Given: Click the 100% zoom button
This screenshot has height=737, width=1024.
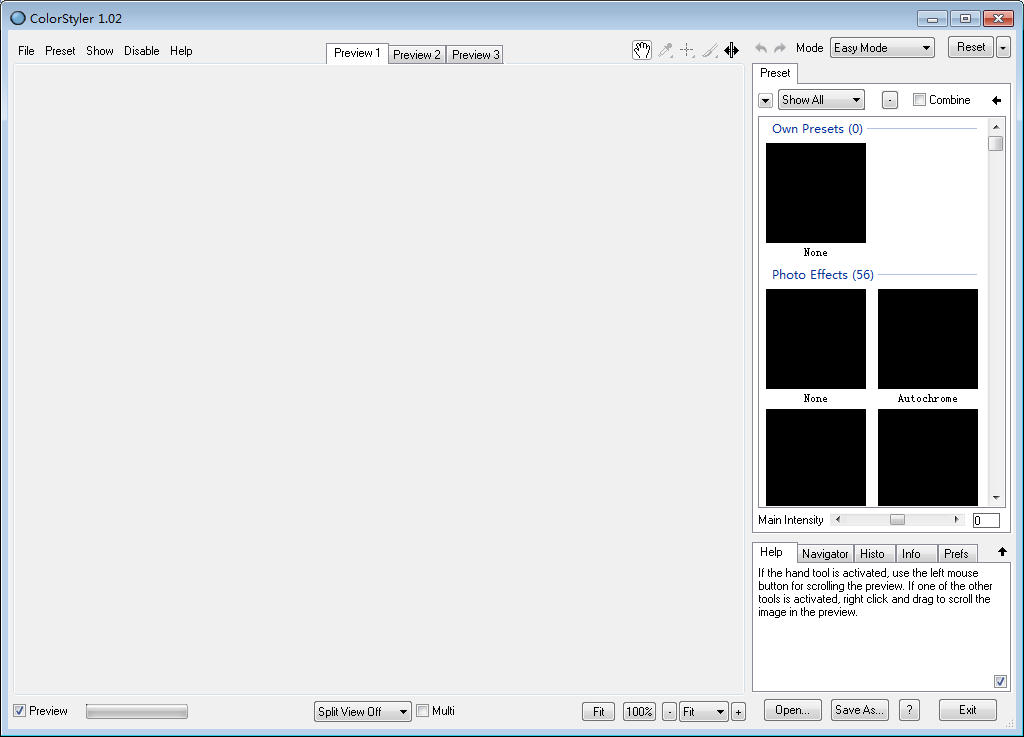Looking at the screenshot, I should (x=639, y=712).
